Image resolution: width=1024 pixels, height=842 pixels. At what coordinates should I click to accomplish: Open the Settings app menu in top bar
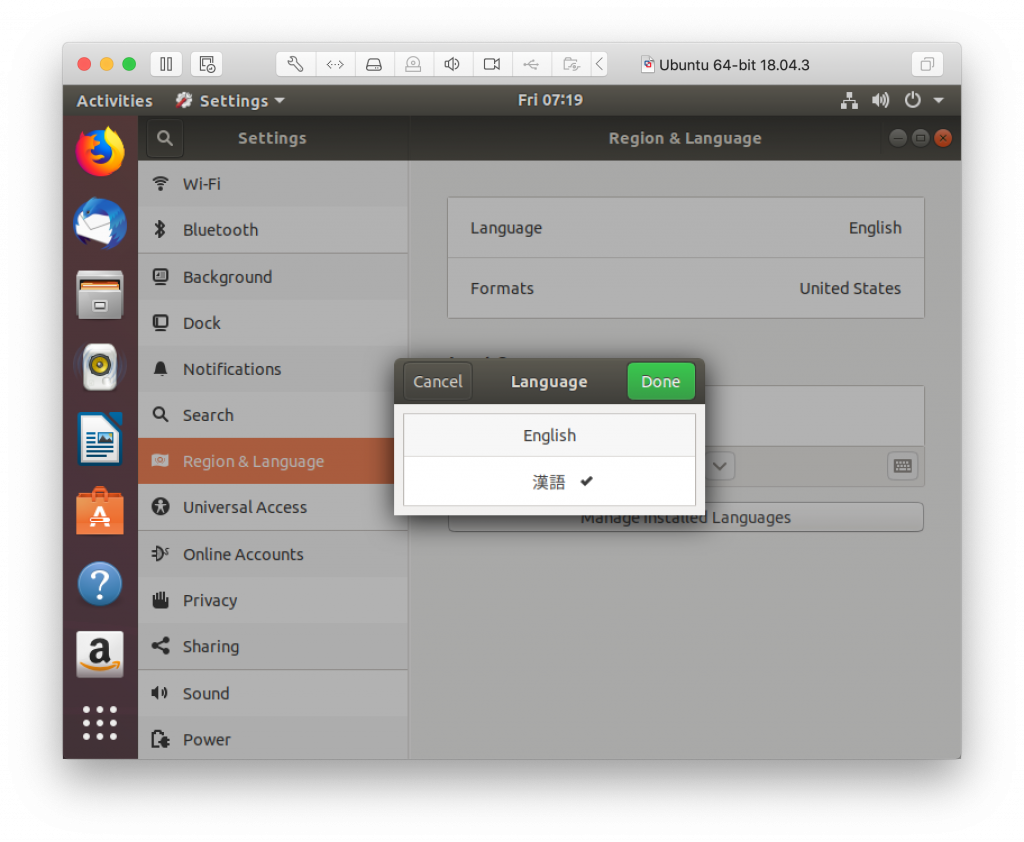coord(230,101)
